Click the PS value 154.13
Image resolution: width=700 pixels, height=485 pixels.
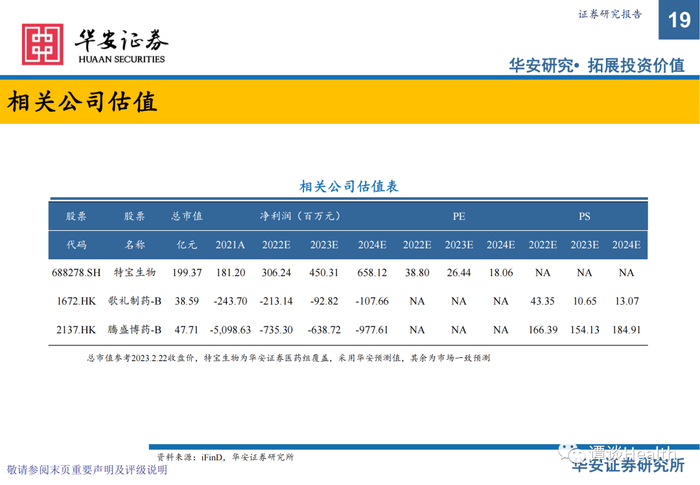click(x=584, y=330)
